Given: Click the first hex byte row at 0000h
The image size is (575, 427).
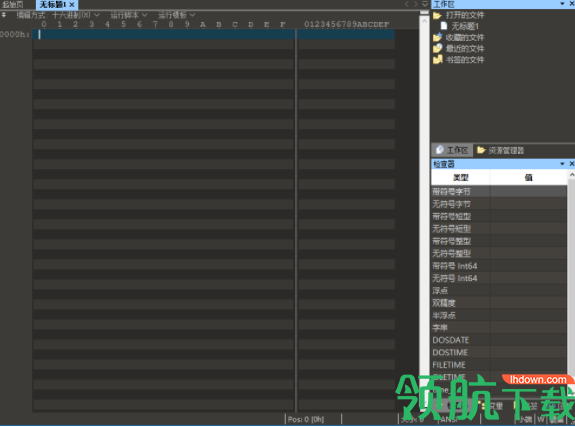Looking at the screenshot, I should point(163,34).
